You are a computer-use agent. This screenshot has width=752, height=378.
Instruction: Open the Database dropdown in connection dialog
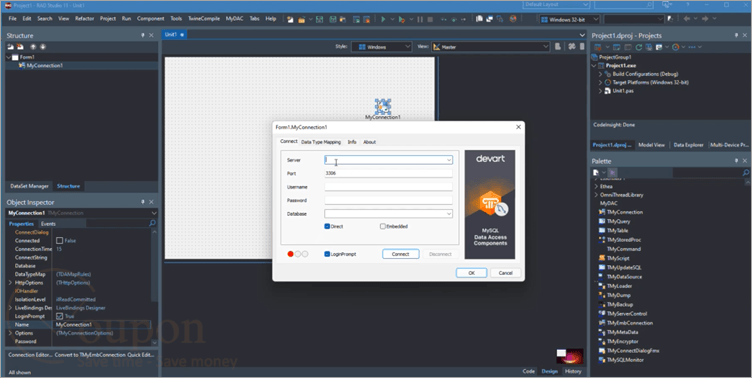[x=448, y=214]
